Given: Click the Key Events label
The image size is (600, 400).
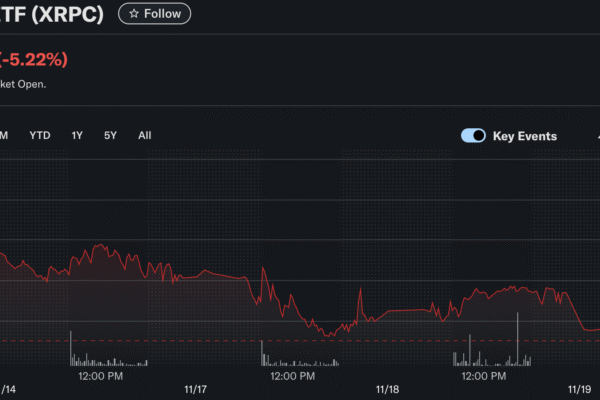Looking at the screenshot, I should click(x=525, y=136).
